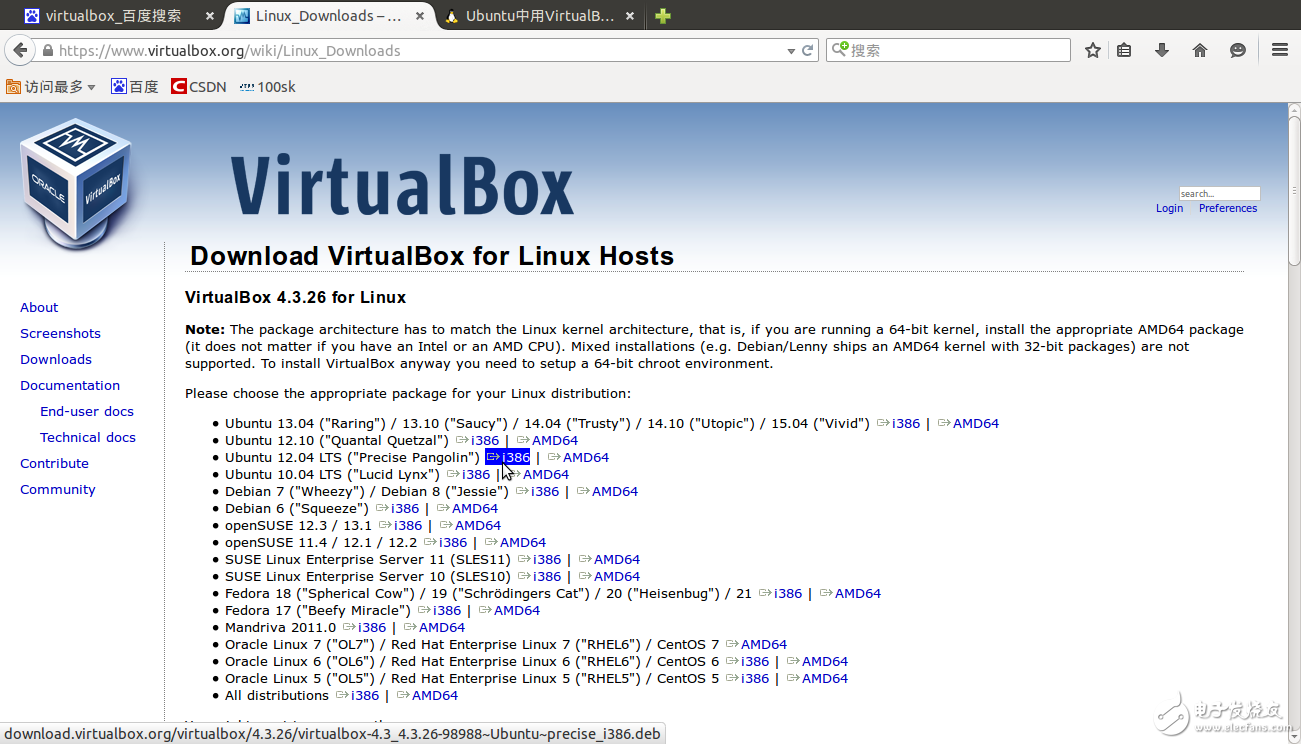Open the Preferences link

1228,208
